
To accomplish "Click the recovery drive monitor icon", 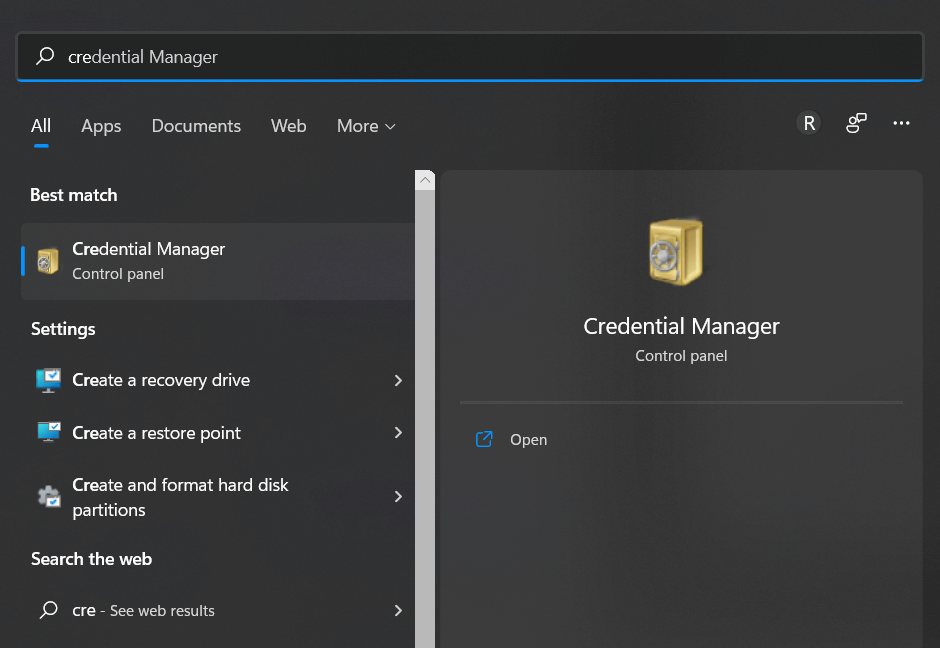I will point(49,380).
